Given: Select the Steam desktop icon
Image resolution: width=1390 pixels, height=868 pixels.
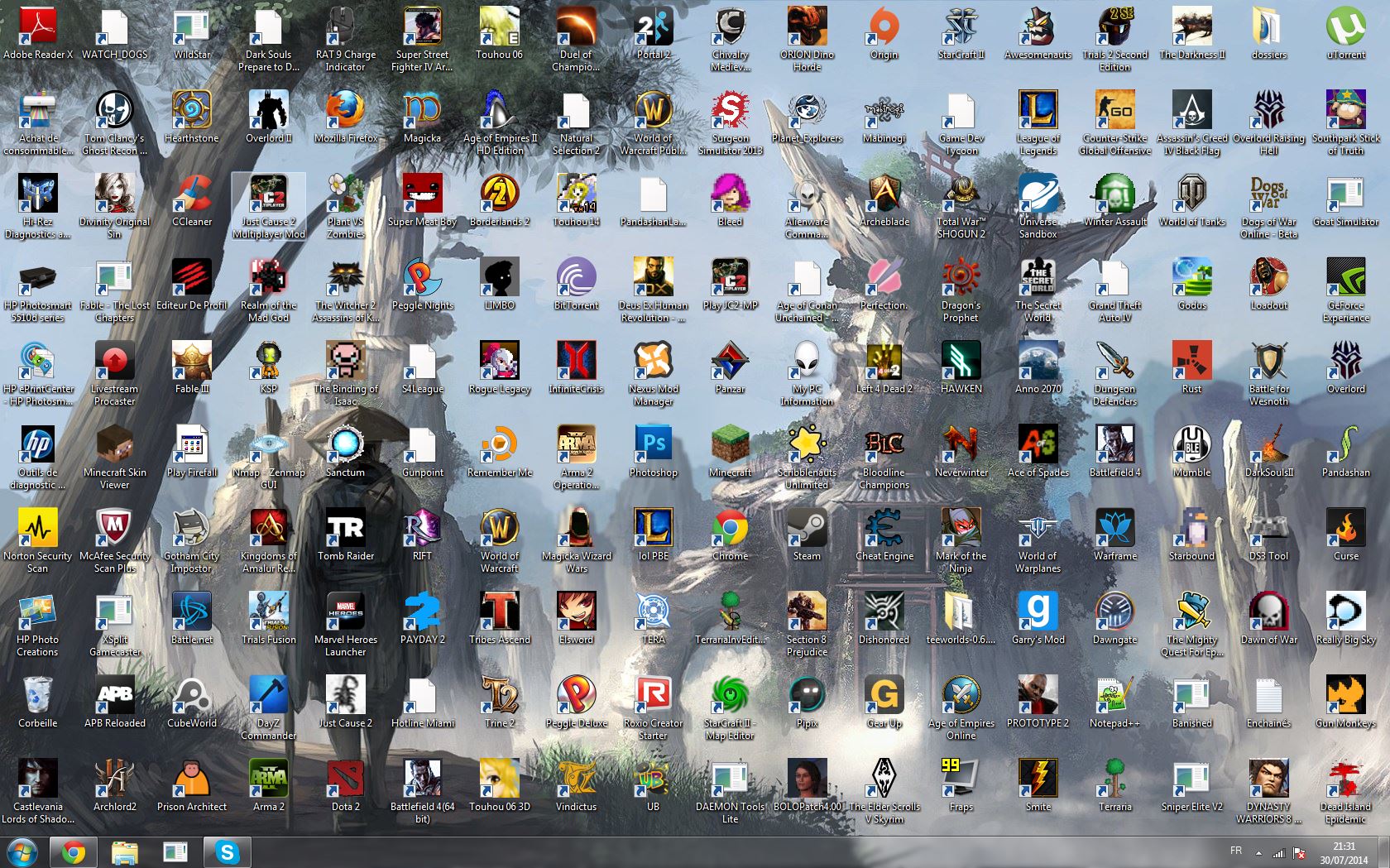Looking at the screenshot, I should point(808,535).
